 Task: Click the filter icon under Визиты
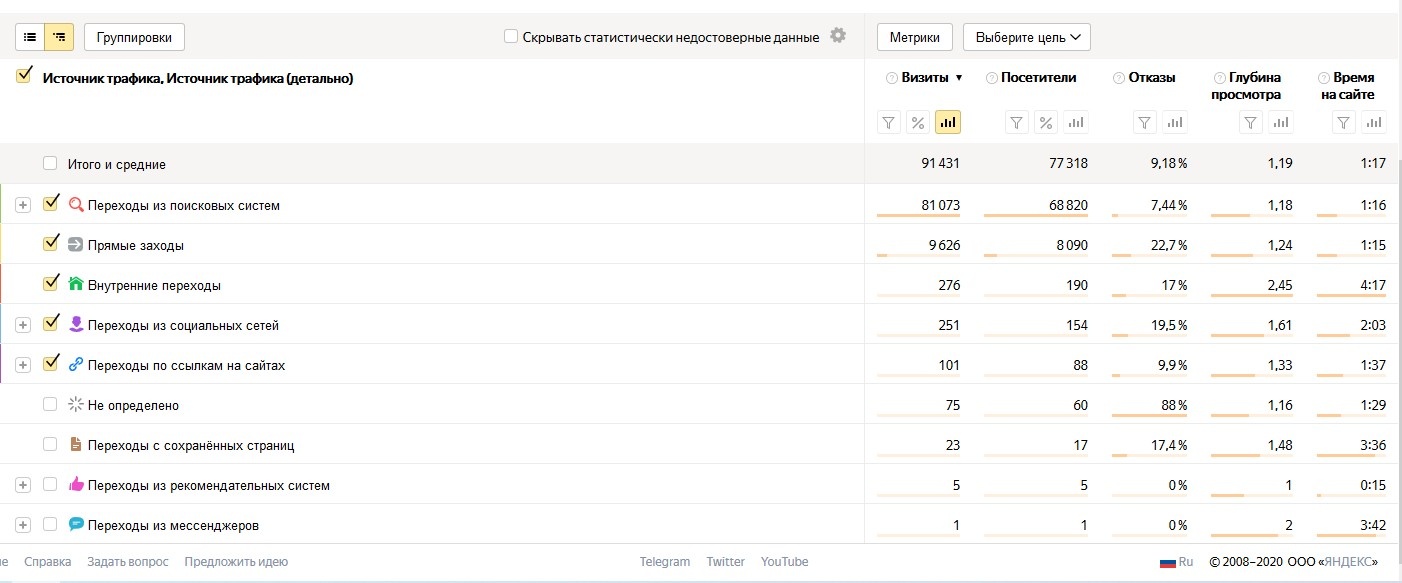pos(889,123)
